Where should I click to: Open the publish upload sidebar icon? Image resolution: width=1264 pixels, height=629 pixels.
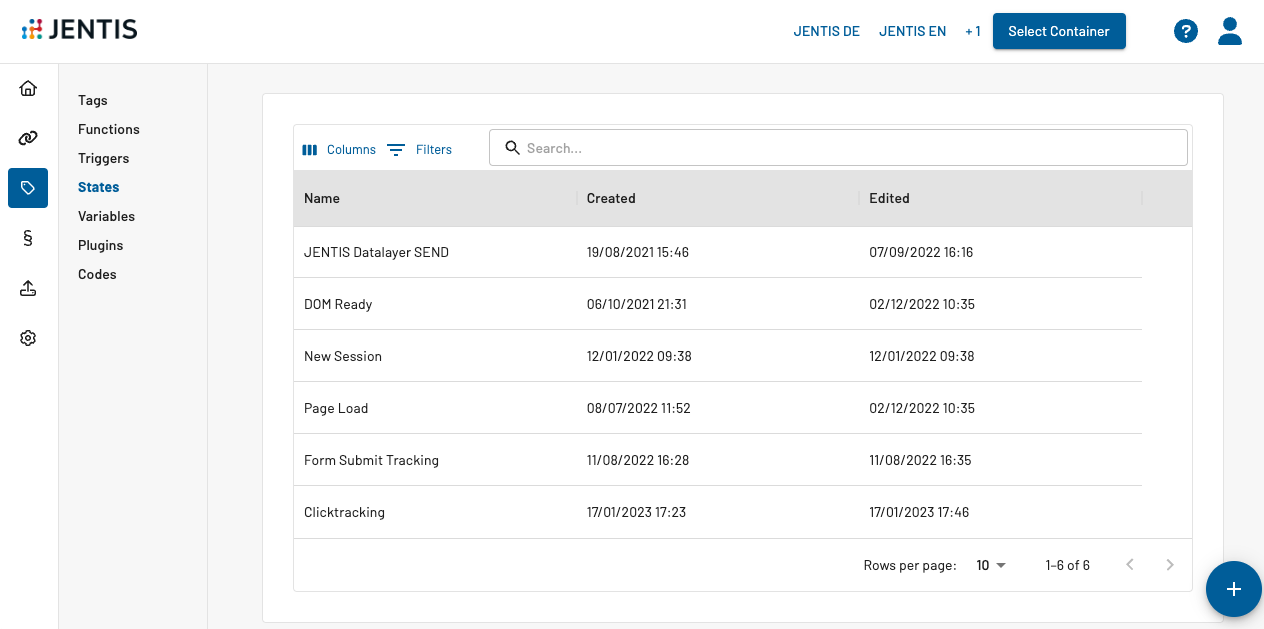pyautogui.click(x=28, y=288)
